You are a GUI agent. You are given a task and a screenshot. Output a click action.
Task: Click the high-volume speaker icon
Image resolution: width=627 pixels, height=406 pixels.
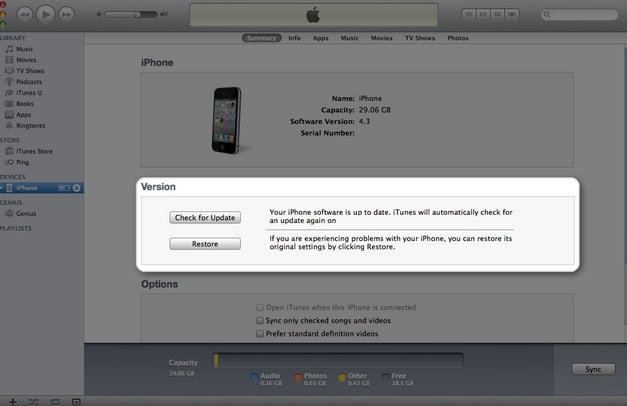click(x=164, y=14)
